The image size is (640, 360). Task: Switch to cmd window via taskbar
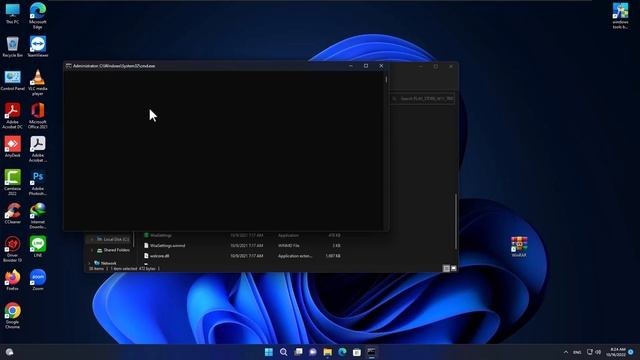[x=371, y=352]
